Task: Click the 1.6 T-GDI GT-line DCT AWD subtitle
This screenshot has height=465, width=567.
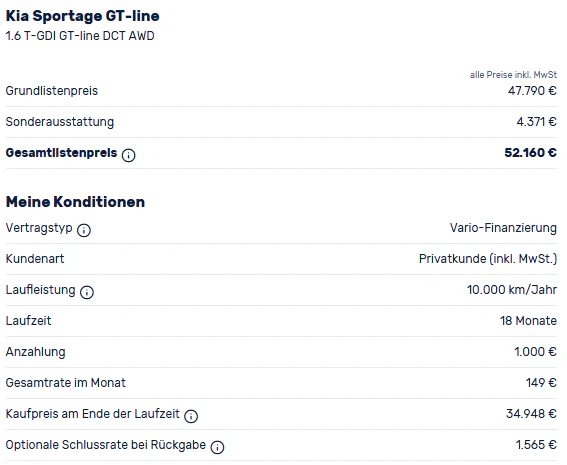Action: pyautogui.click(x=80, y=36)
